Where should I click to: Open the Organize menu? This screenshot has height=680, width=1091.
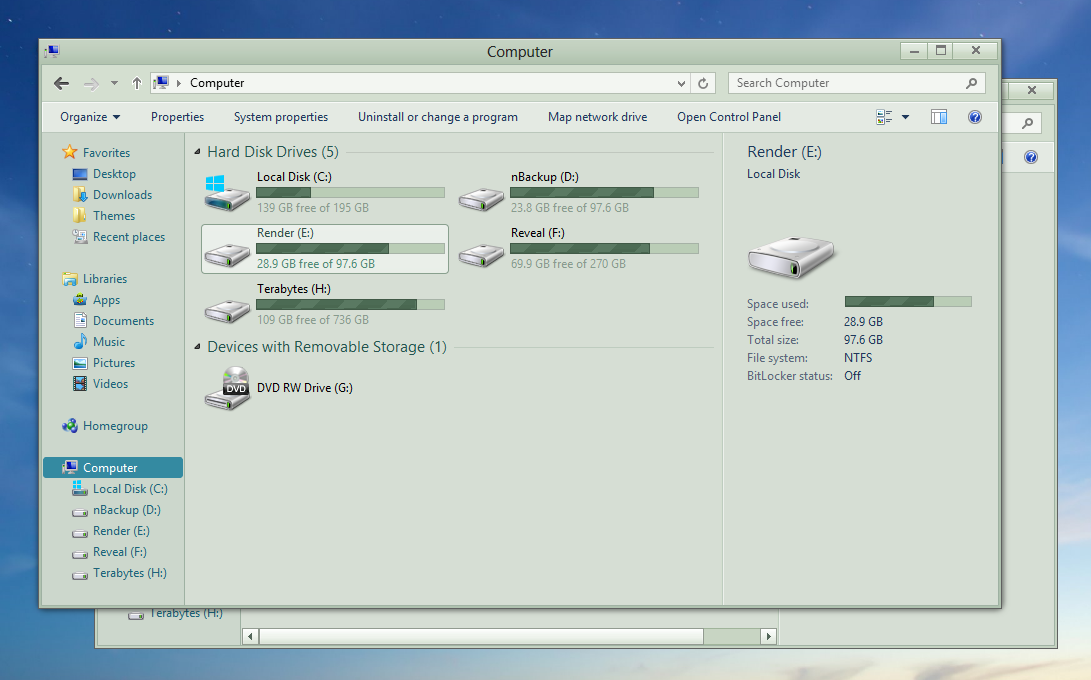[x=89, y=117]
